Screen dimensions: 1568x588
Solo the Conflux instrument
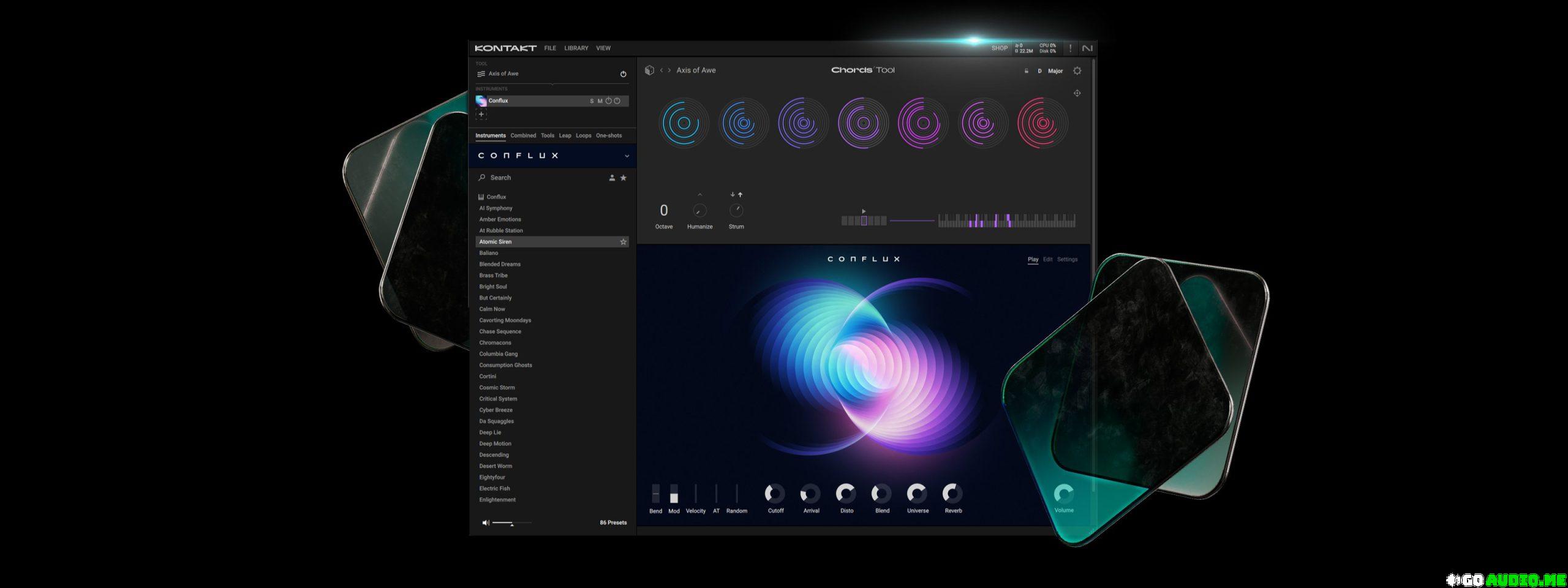click(x=592, y=101)
